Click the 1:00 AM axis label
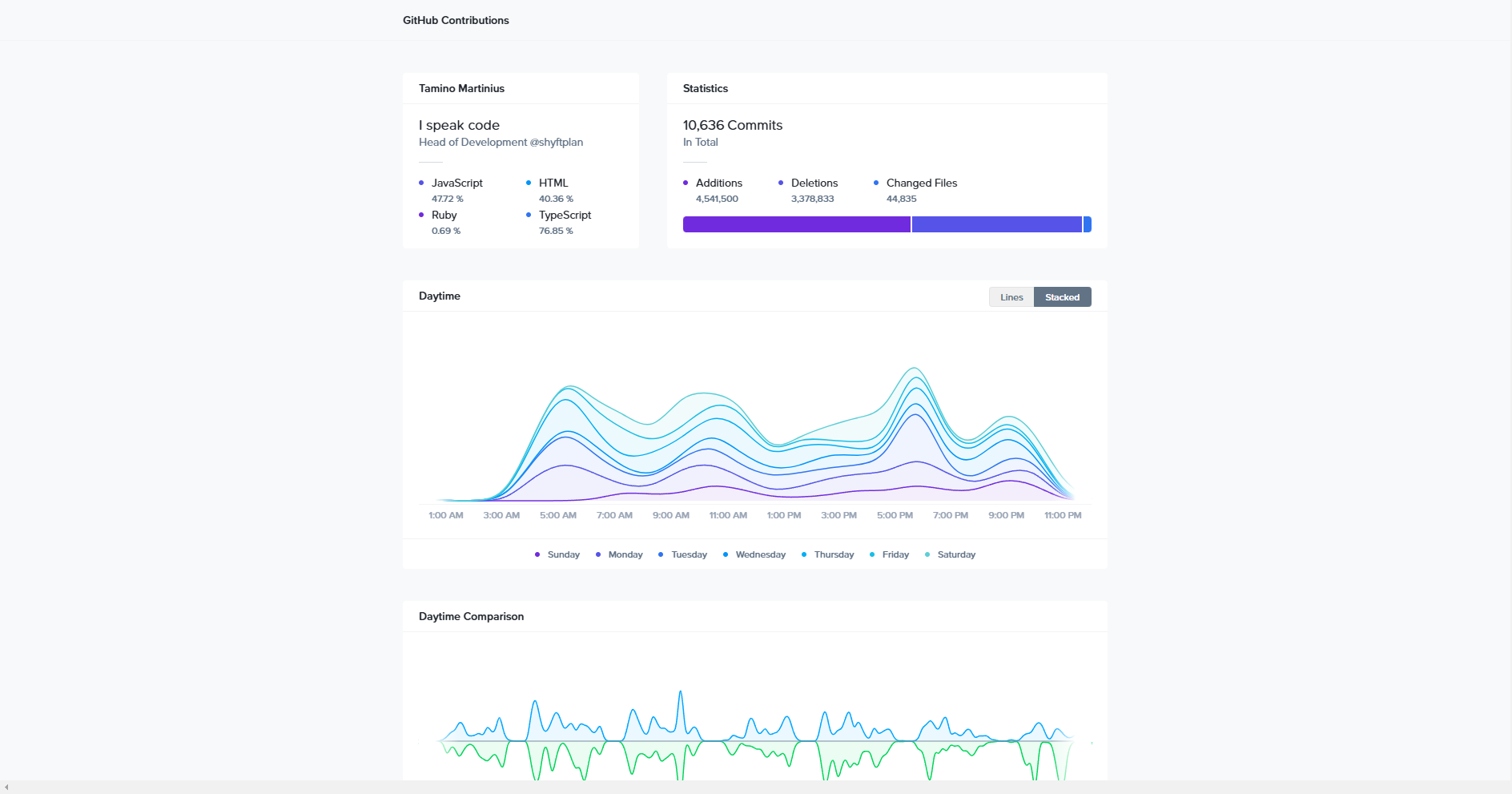 tap(446, 515)
